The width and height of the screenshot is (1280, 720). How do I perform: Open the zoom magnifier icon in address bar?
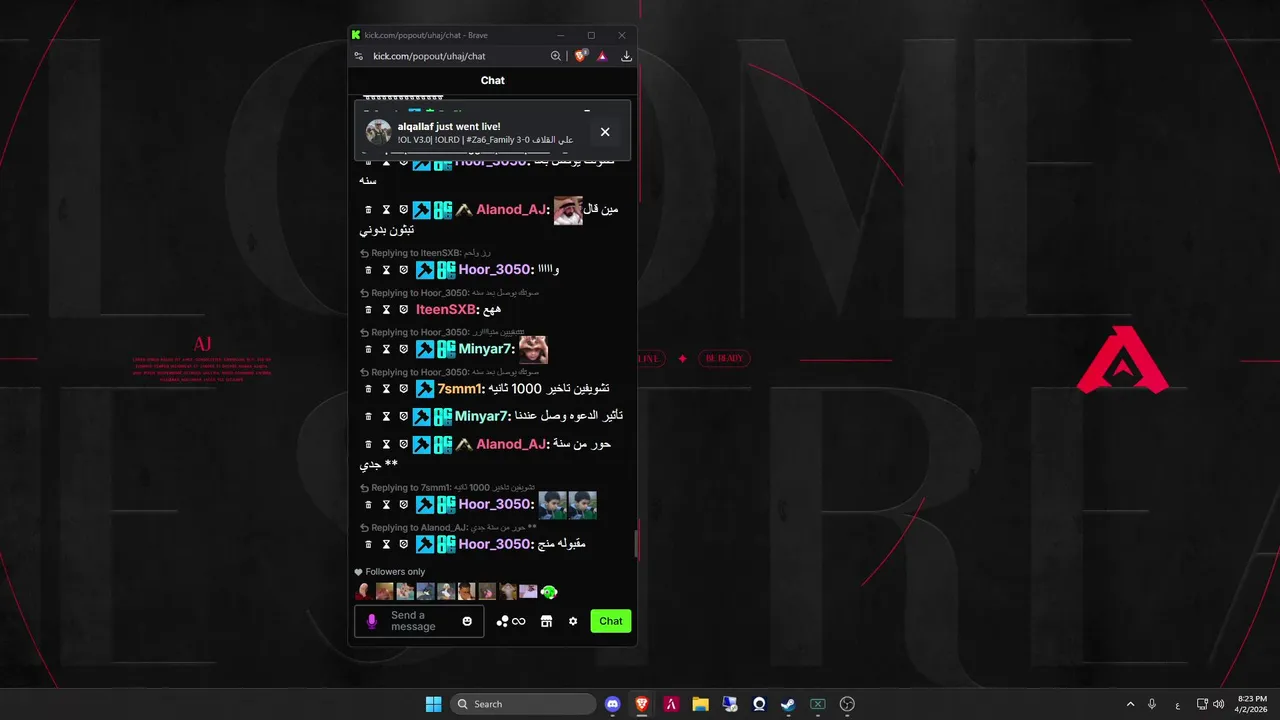(x=556, y=56)
